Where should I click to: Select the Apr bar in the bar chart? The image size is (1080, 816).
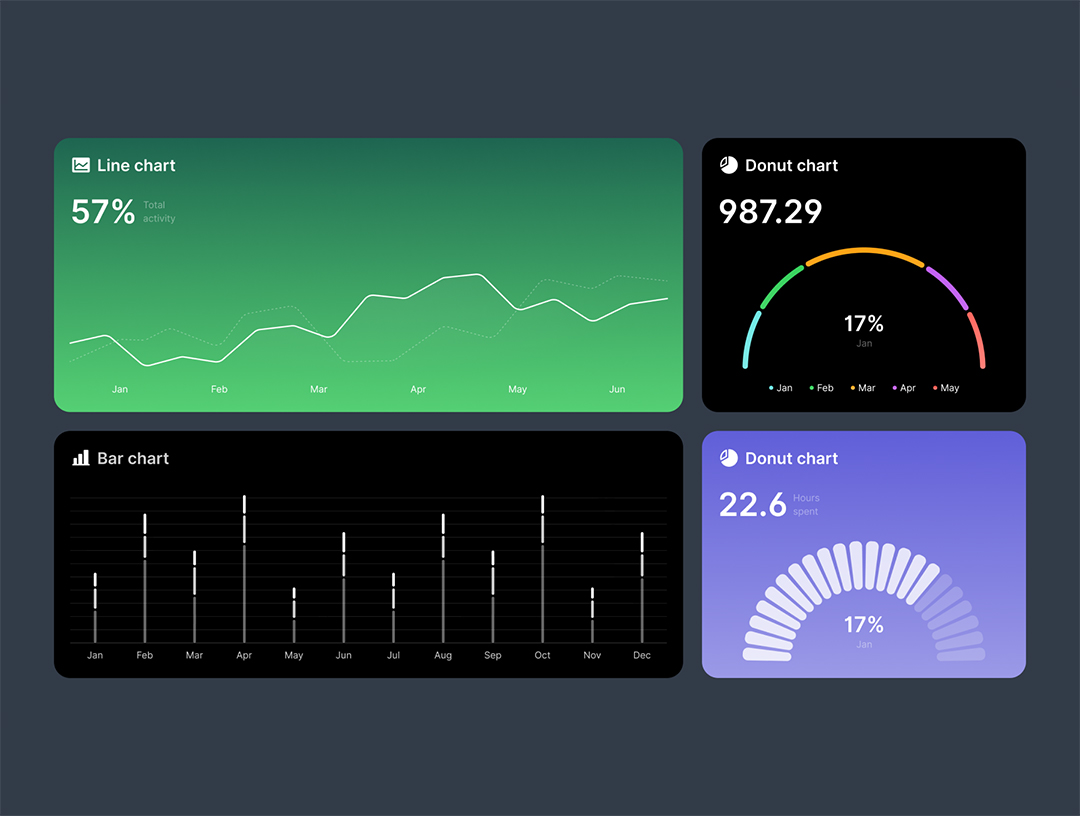click(x=244, y=570)
